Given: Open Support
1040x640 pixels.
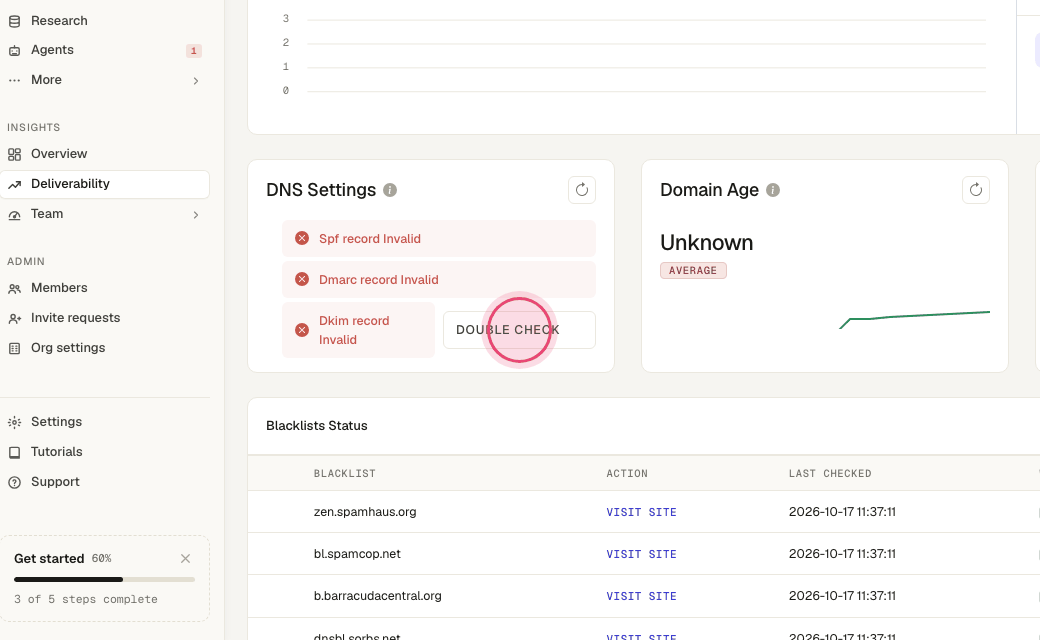Looking at the screenshot, I should [55, 481].
